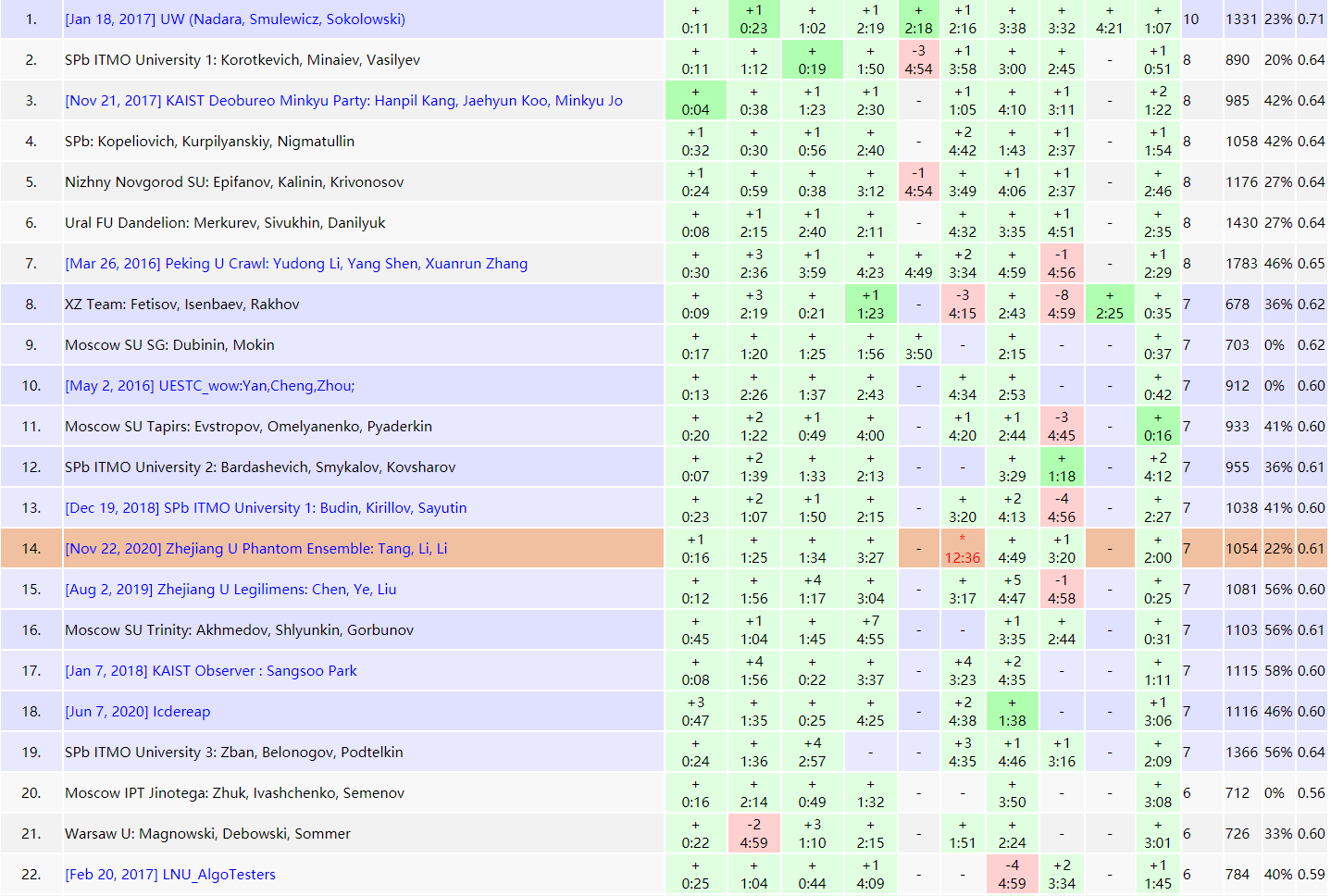Click the SPb ITMO University 3 team name
The height and width of the screenshot is (896, 1331).
click(233, 753)
